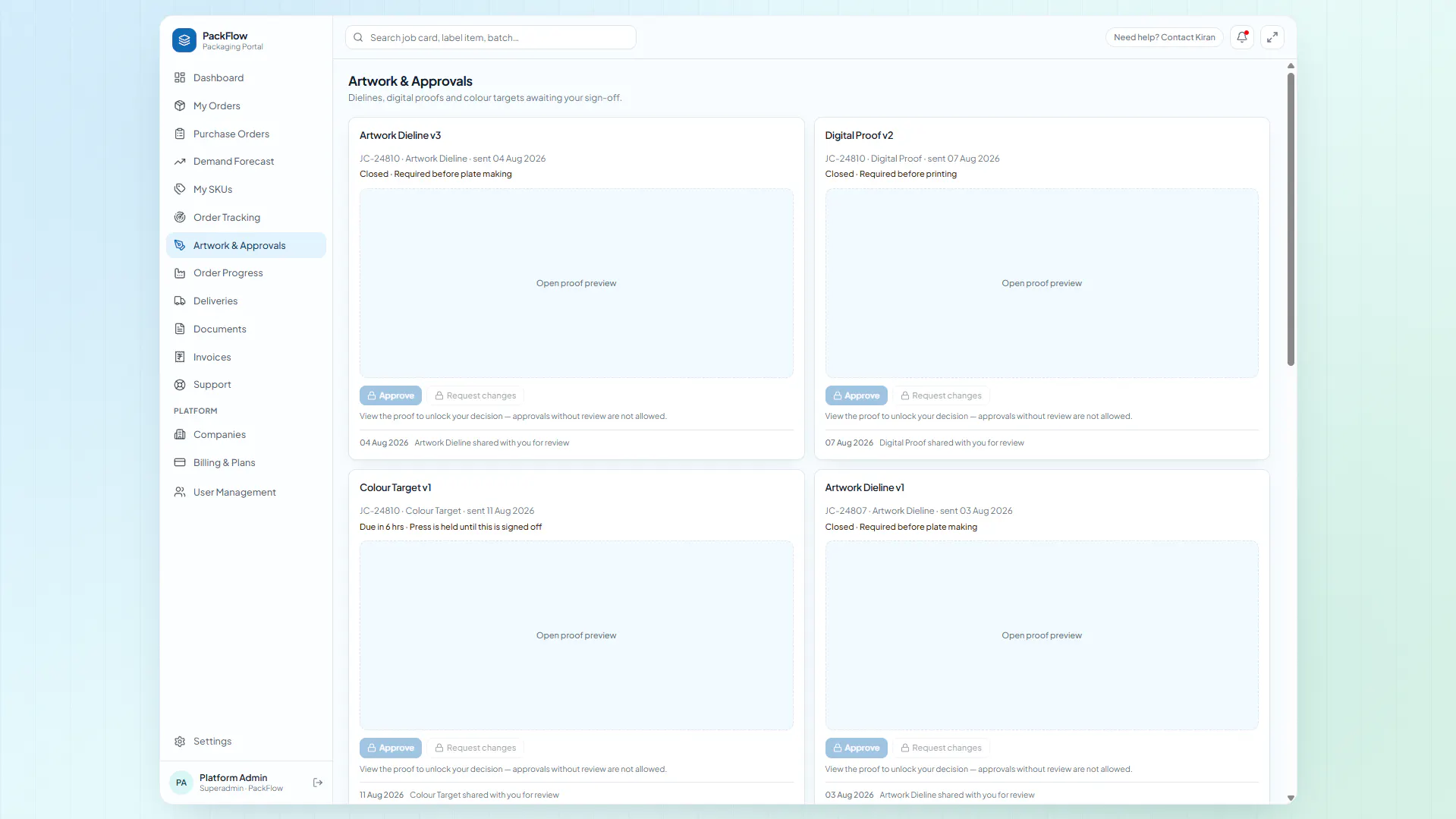This screenshot has height=819, width=1456.
Task: Approve Colour Target v1
Action: pyautogui.click(x=391, y=748)
